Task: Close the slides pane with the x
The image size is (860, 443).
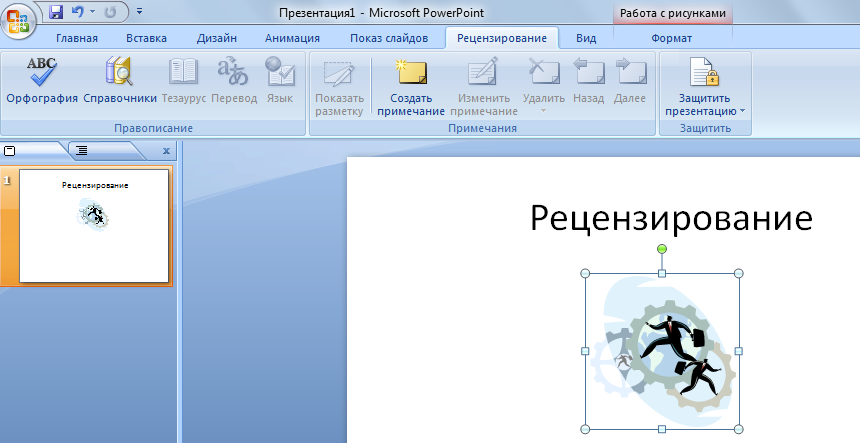Action: (166, 151)
